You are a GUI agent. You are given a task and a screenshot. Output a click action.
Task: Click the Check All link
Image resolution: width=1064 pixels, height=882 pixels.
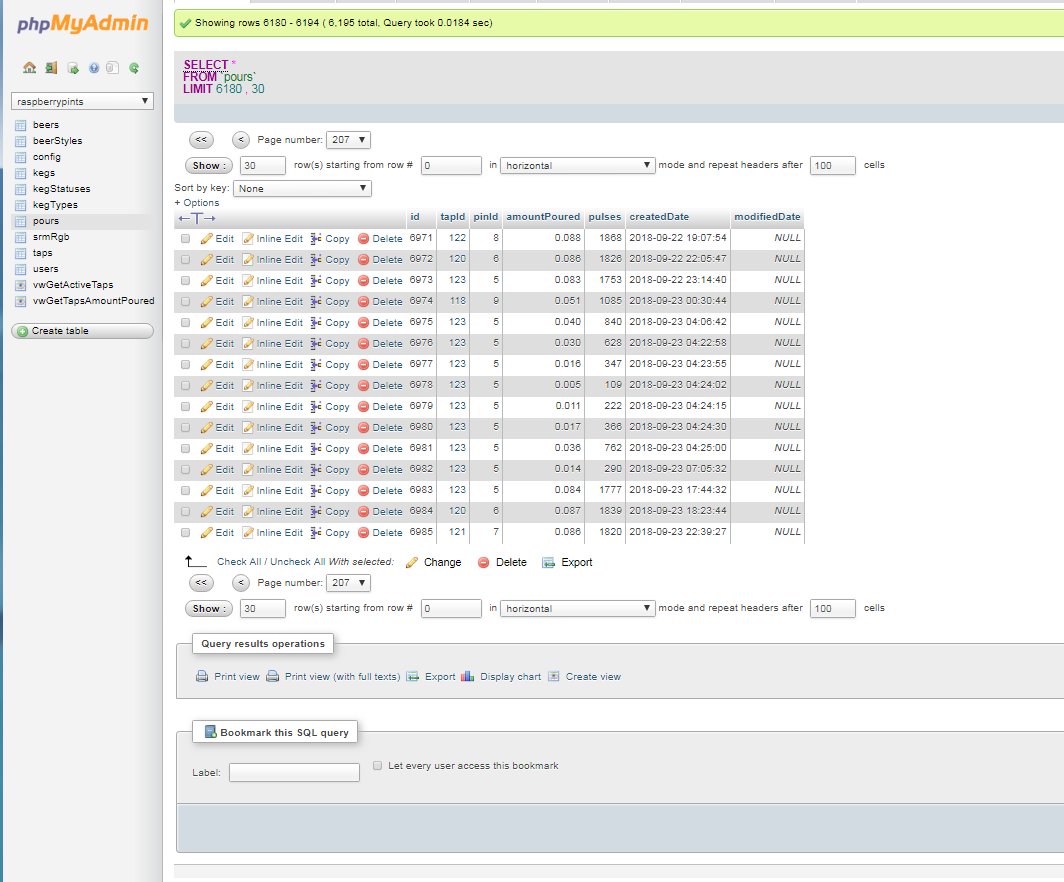point(239,562)
